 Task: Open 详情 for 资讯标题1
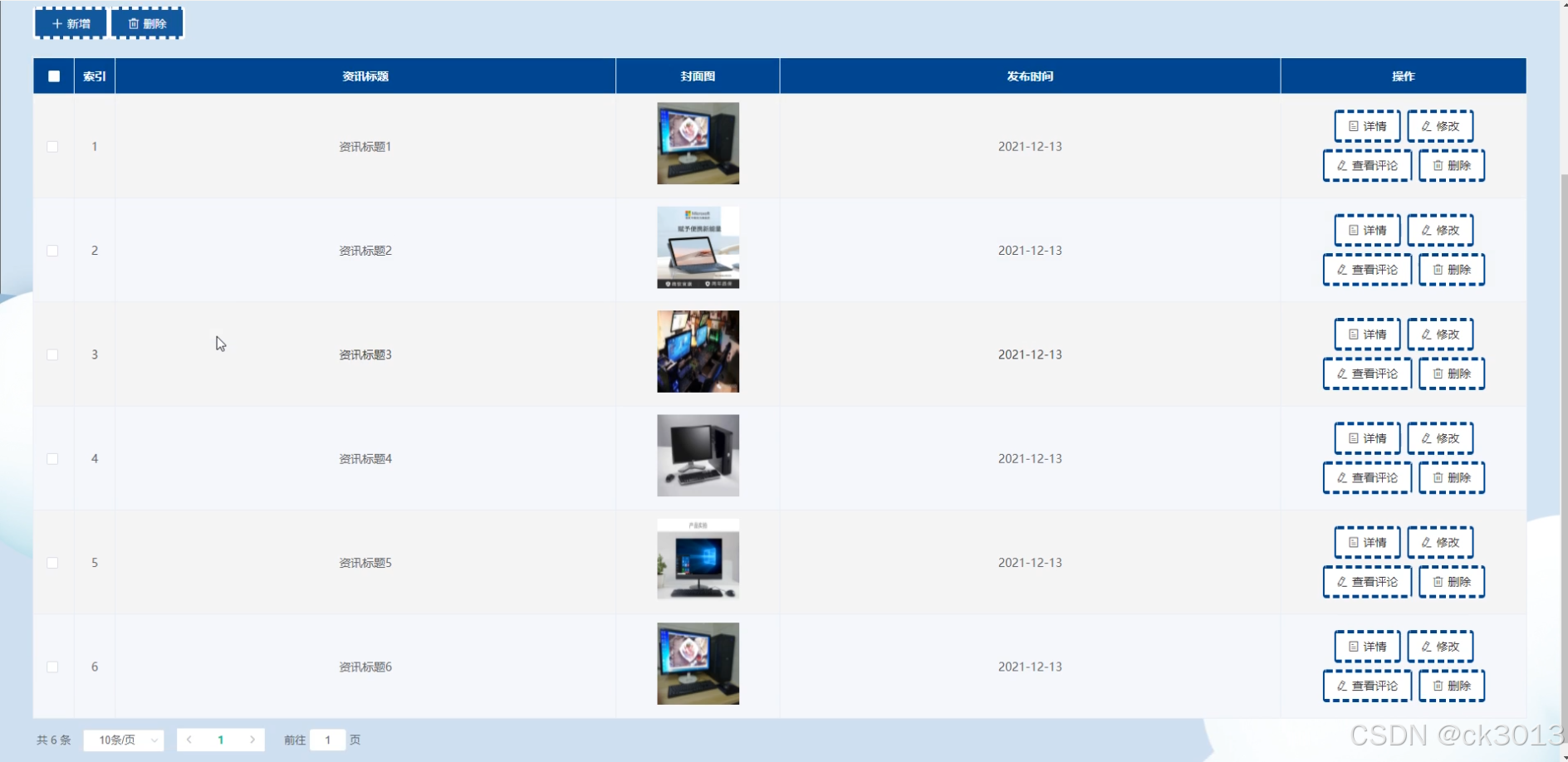tap(1367, 126)
